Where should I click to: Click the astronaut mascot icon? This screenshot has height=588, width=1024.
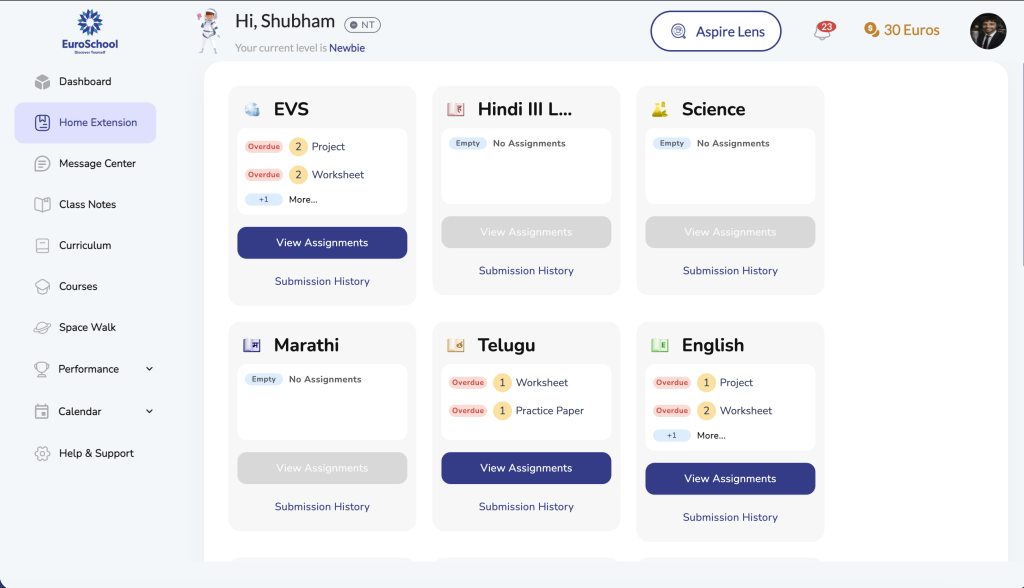tap(209, 30)
